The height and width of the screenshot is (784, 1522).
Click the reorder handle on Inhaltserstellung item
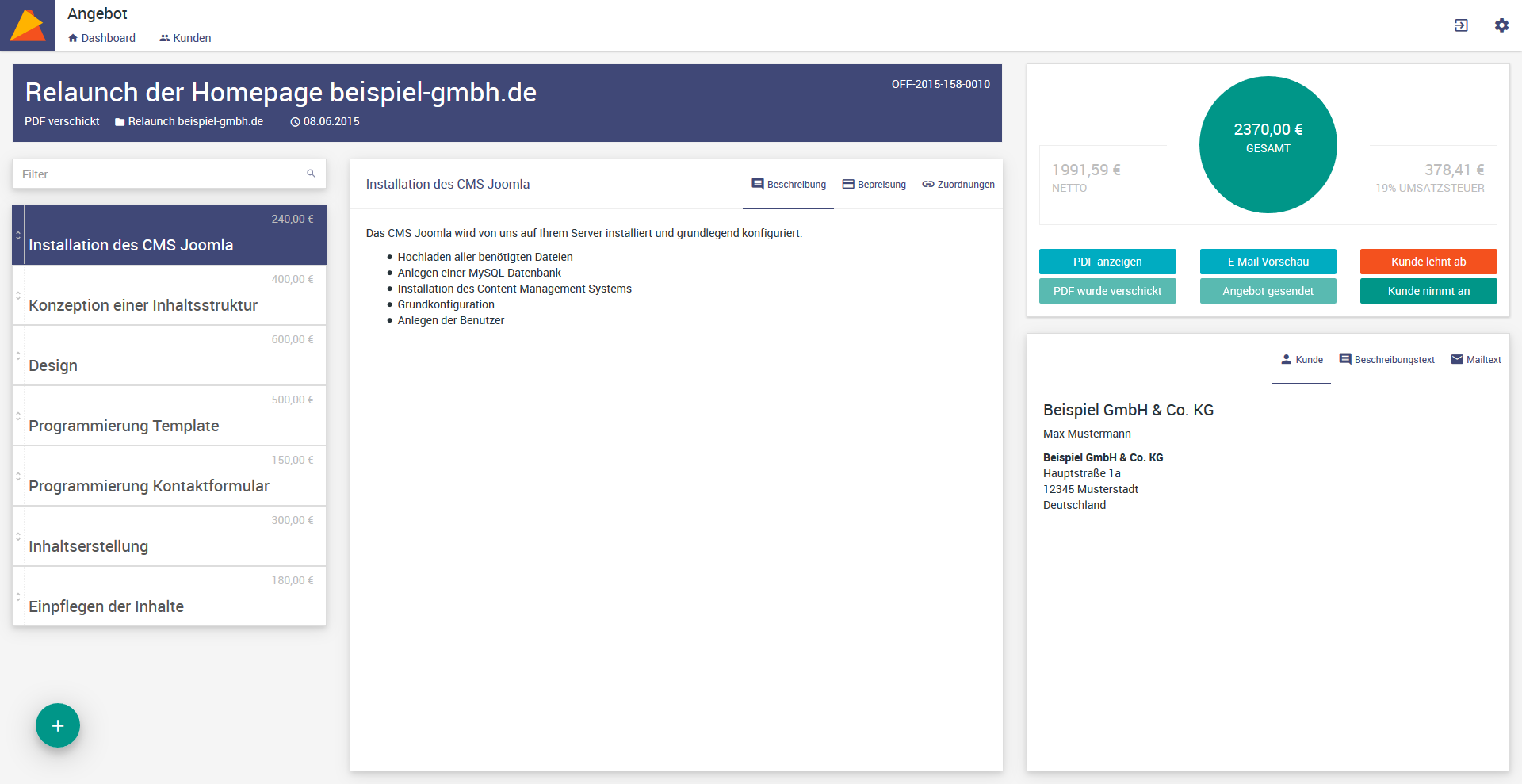tap(18, 537)
